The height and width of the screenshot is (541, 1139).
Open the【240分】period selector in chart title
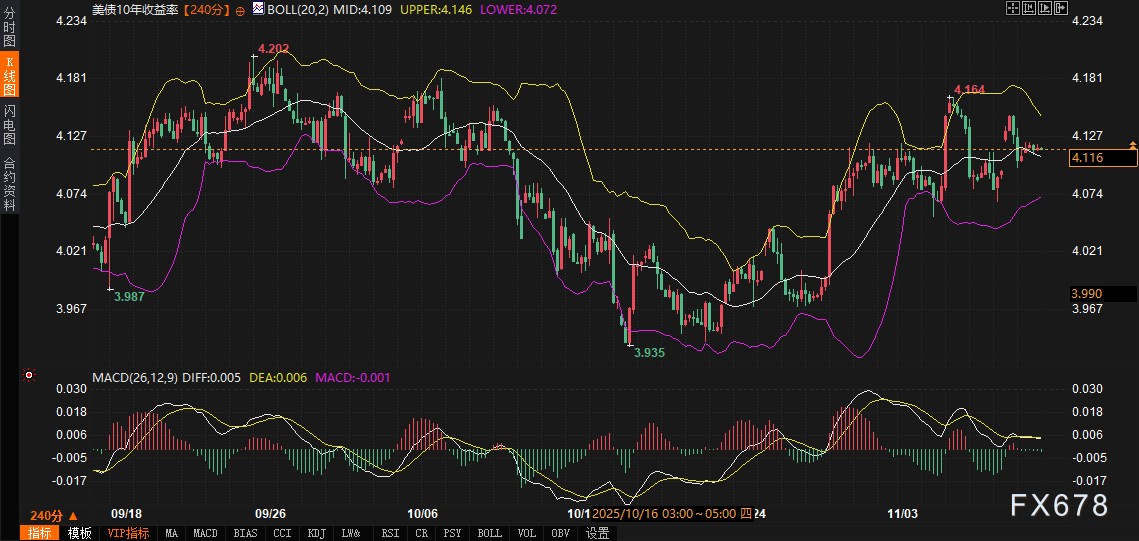(x=207, y=8)
